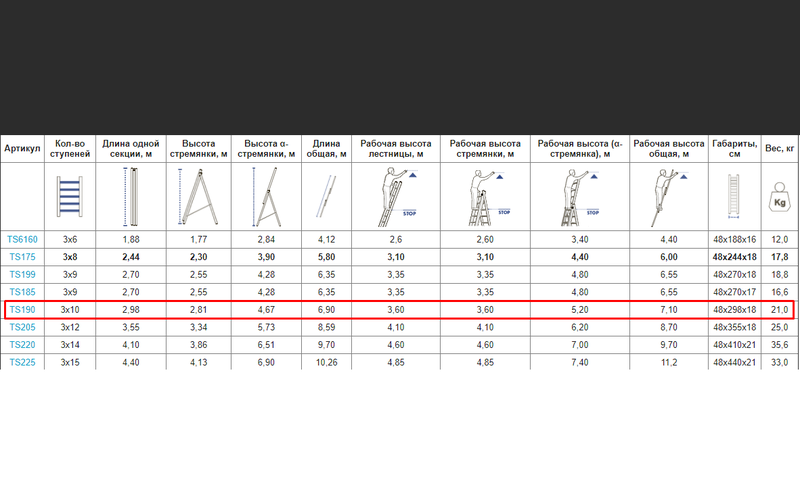Click the '3x6' steps cell

70,239
